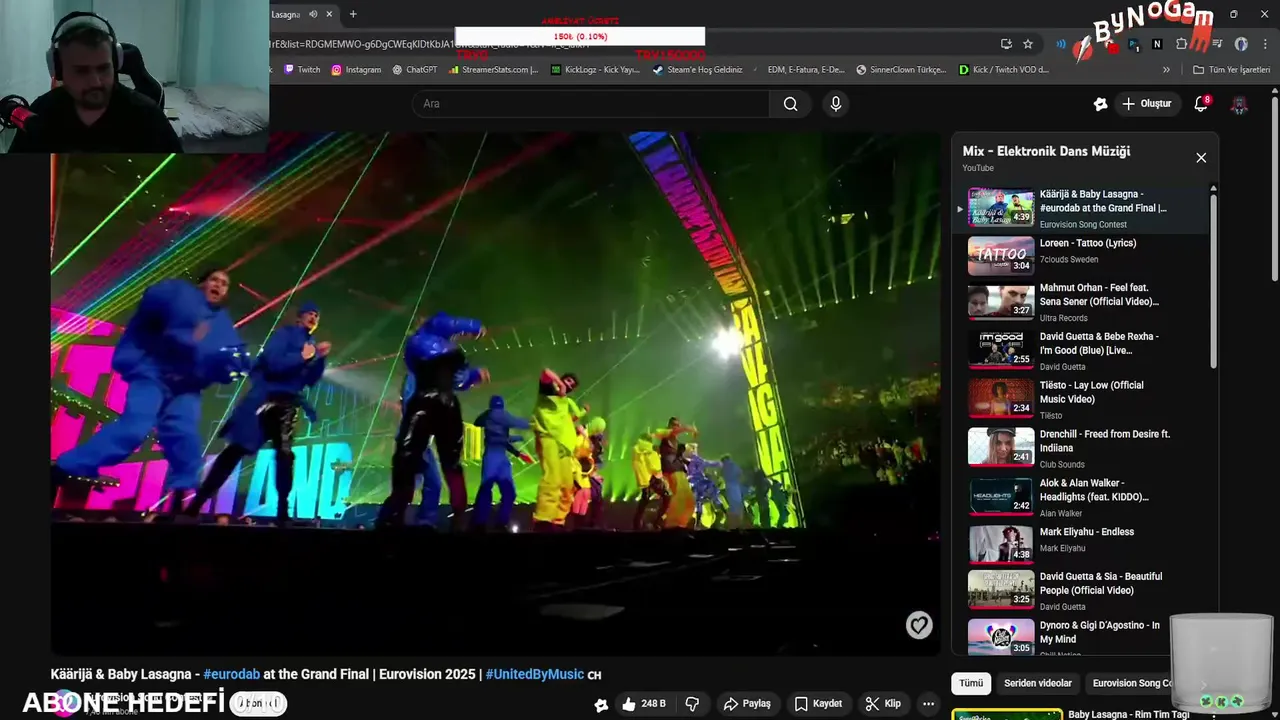Open the SinnerClown Türkçe bookmark

[901, 70]
